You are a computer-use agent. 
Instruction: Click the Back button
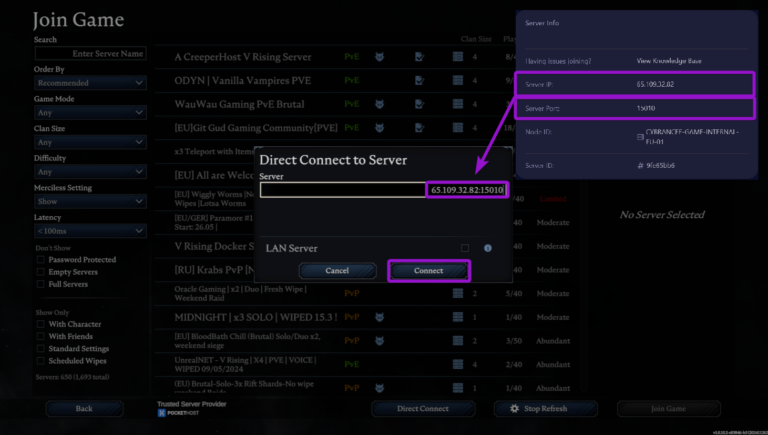pyautogui.click(x=84, y=409)
